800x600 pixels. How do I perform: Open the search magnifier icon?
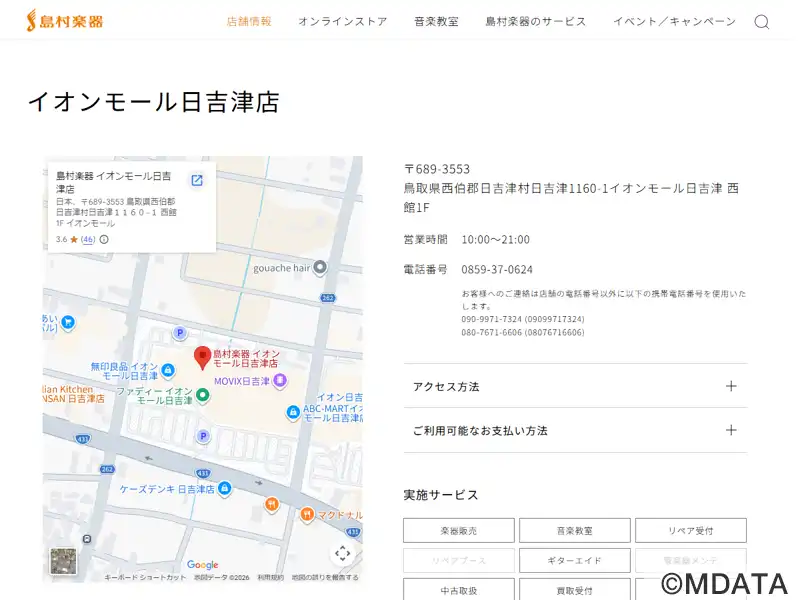[x=762, y=22]
